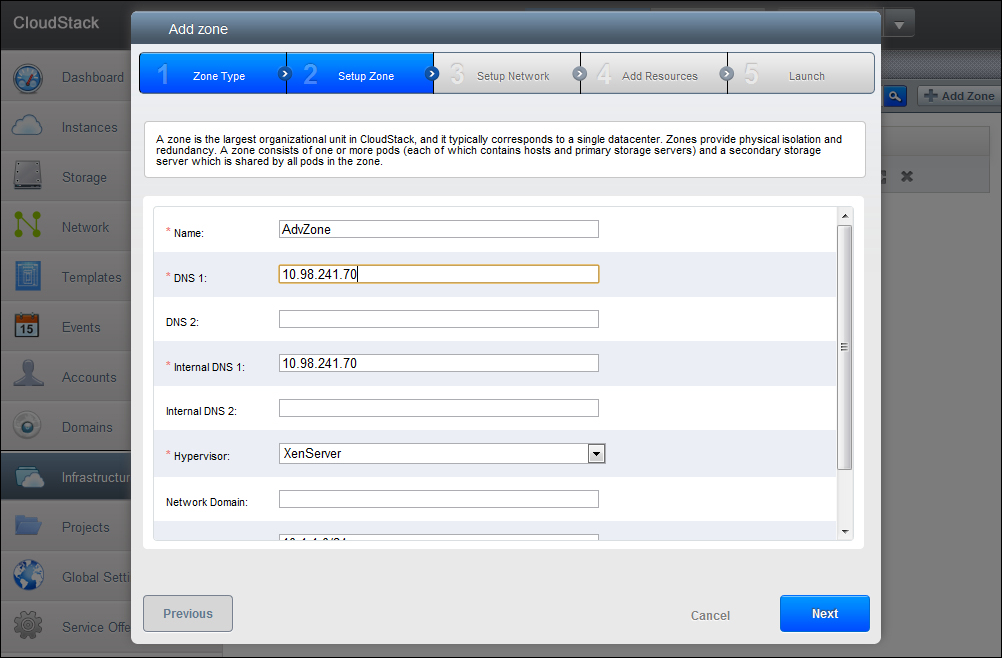Go to the Zone Type wizard step
This screenshot has height=658, width=1002.
[x=213, y=75]
